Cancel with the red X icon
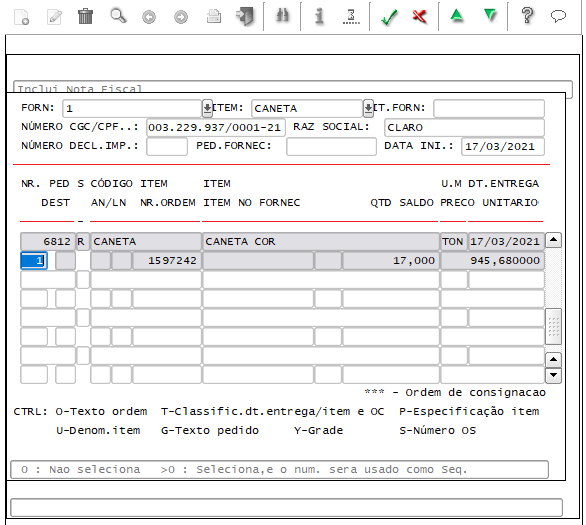The image size is (586, 525). (x=420, y=16)
